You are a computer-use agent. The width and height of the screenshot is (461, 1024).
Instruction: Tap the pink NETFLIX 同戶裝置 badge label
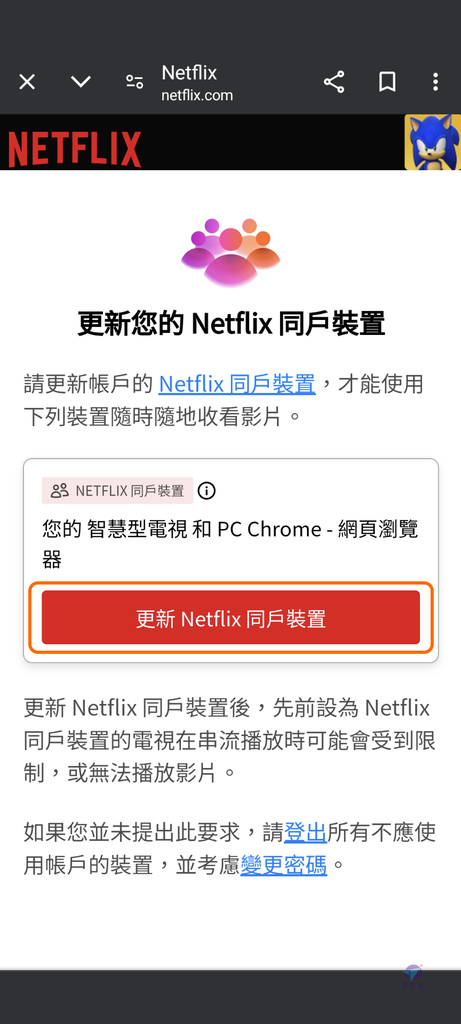coord(118,490)
